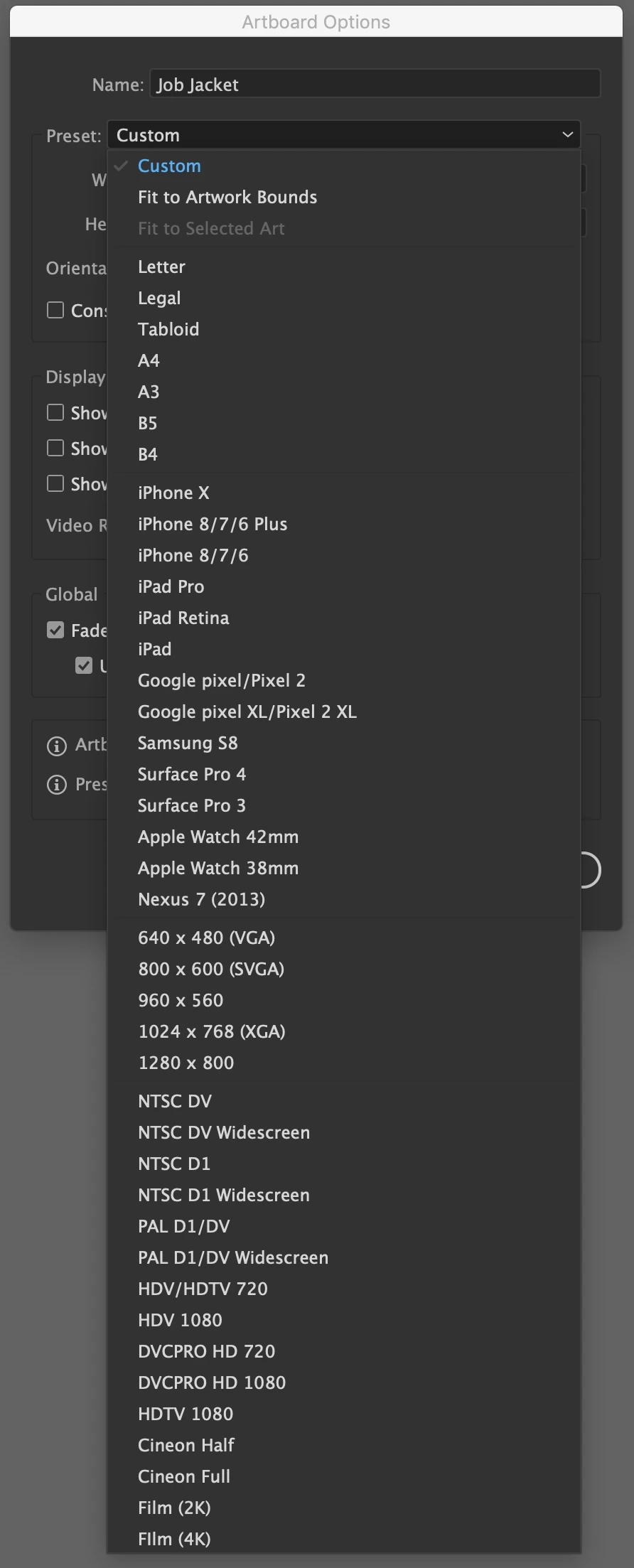Enable the third Show checkbox under Display

pos(55,483)
